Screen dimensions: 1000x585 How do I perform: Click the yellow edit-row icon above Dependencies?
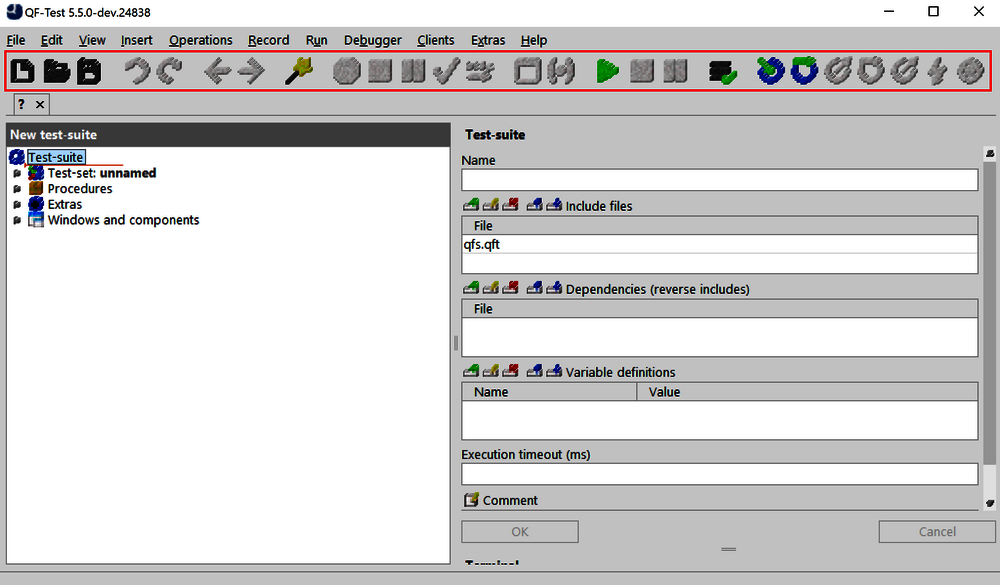[491, 289]
